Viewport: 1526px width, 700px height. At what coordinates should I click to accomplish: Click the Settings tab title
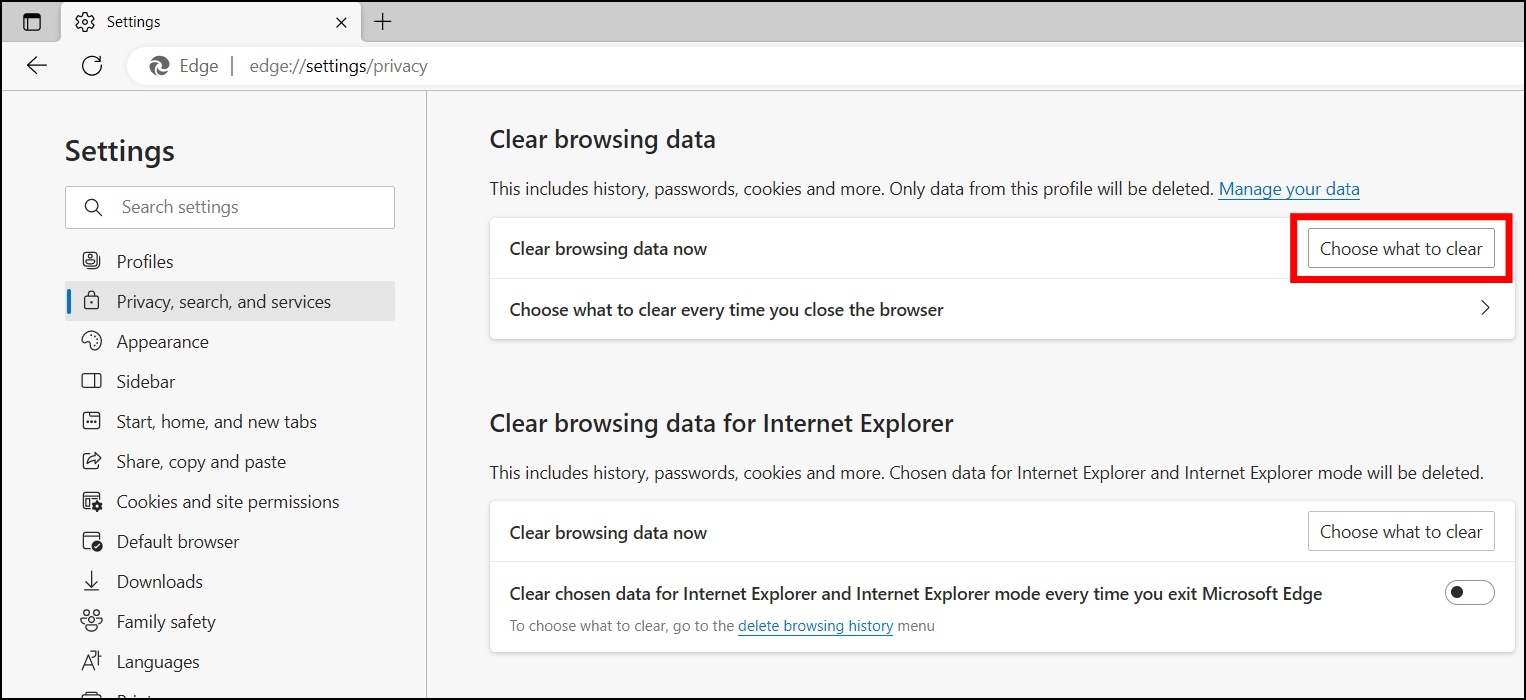(x=133, y=22)
